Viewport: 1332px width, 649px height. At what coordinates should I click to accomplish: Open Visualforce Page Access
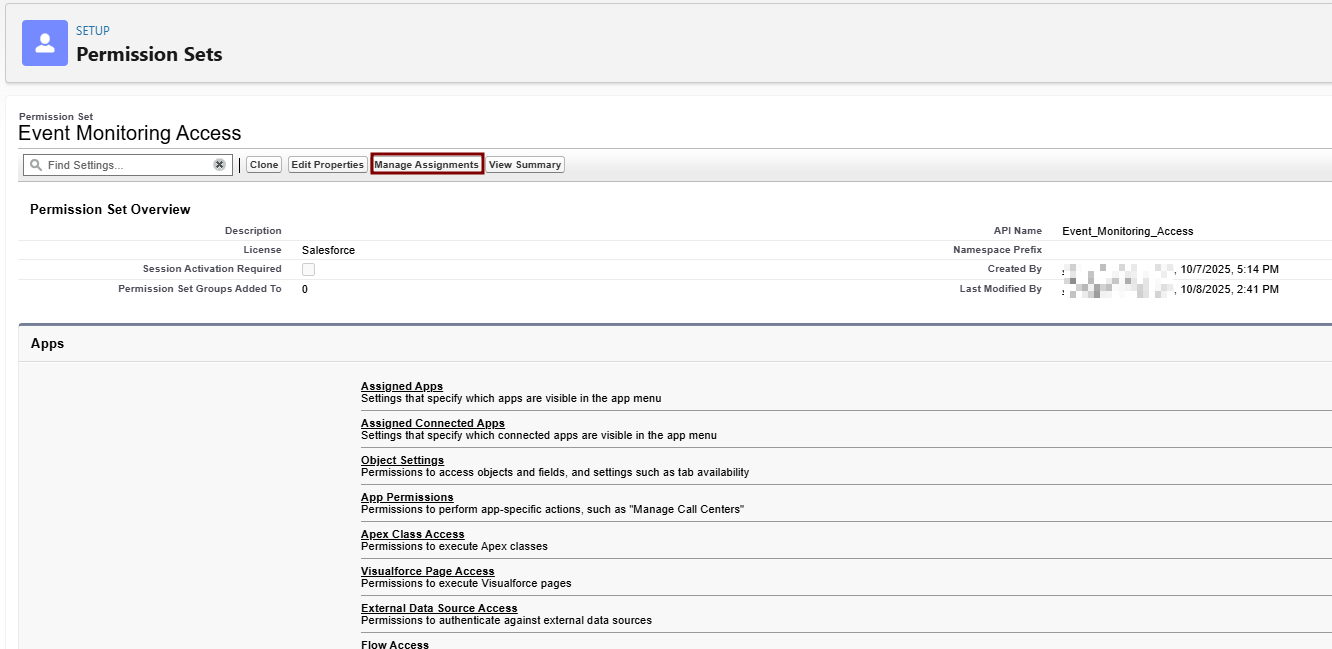point(427,571)
